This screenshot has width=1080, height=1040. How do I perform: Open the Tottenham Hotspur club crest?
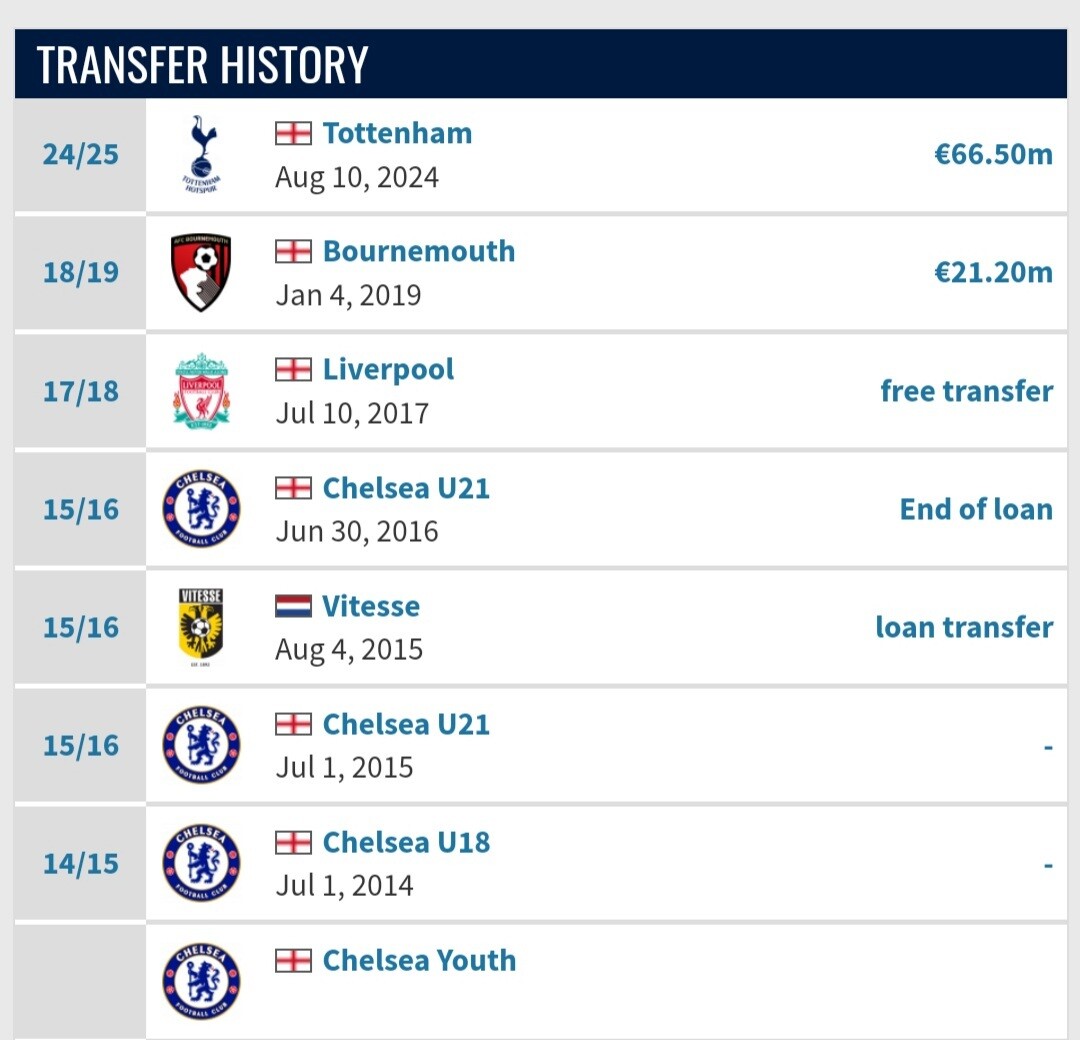pos(201,154)
